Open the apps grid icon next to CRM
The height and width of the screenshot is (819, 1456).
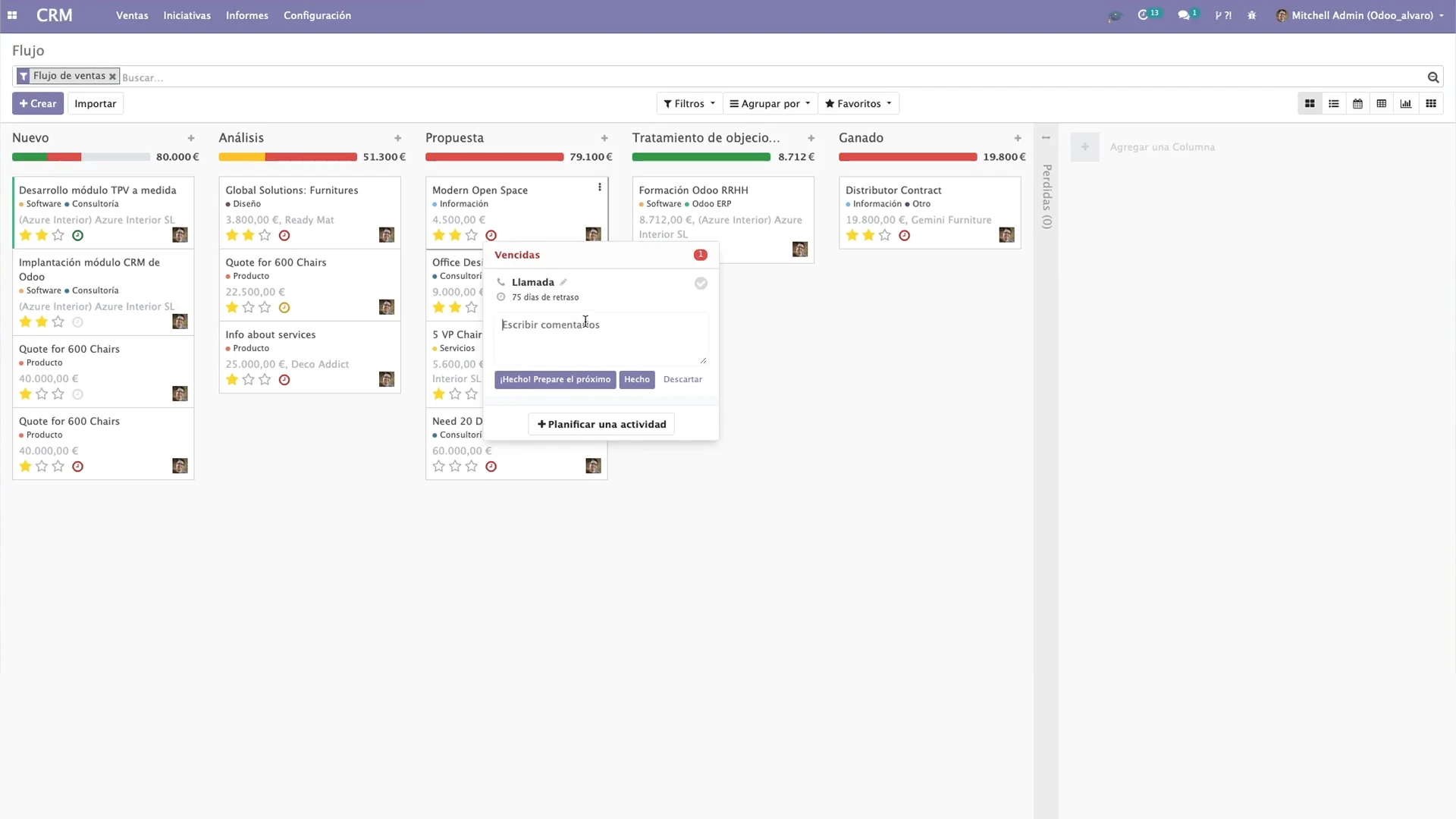click(13, 14)
